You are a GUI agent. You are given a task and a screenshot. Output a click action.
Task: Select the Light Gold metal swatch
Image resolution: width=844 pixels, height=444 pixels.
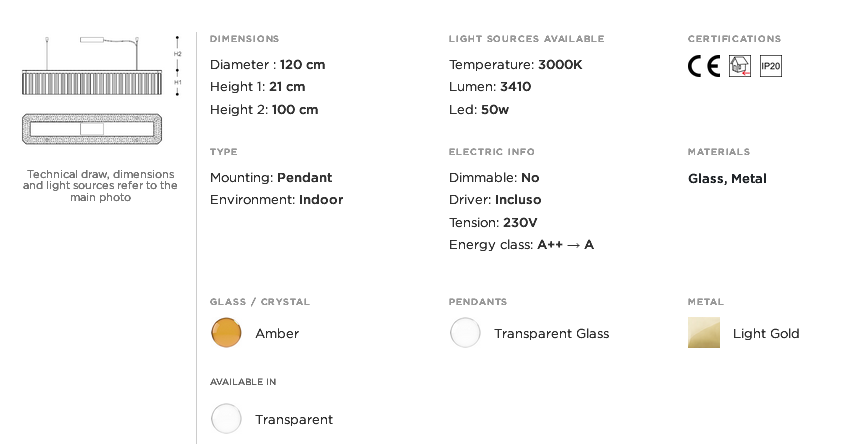click(x=704, y=333)
